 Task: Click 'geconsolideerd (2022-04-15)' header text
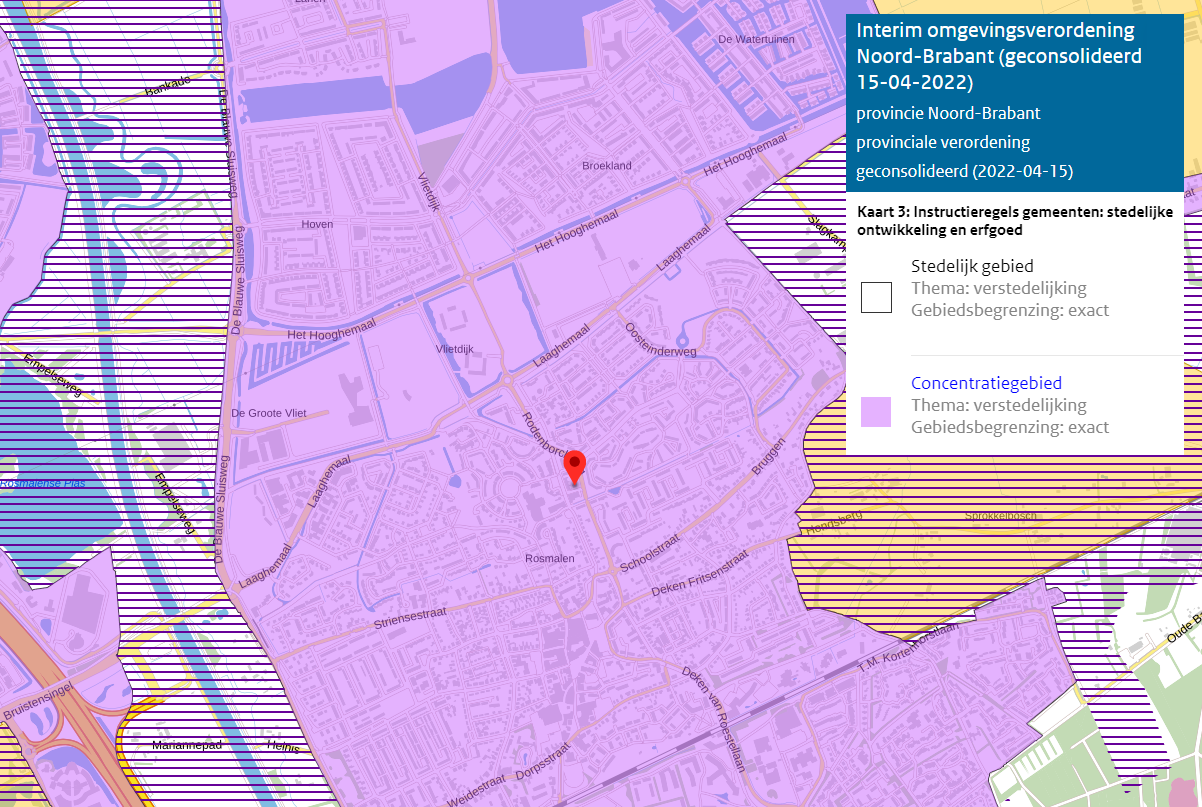click(965, 171)
